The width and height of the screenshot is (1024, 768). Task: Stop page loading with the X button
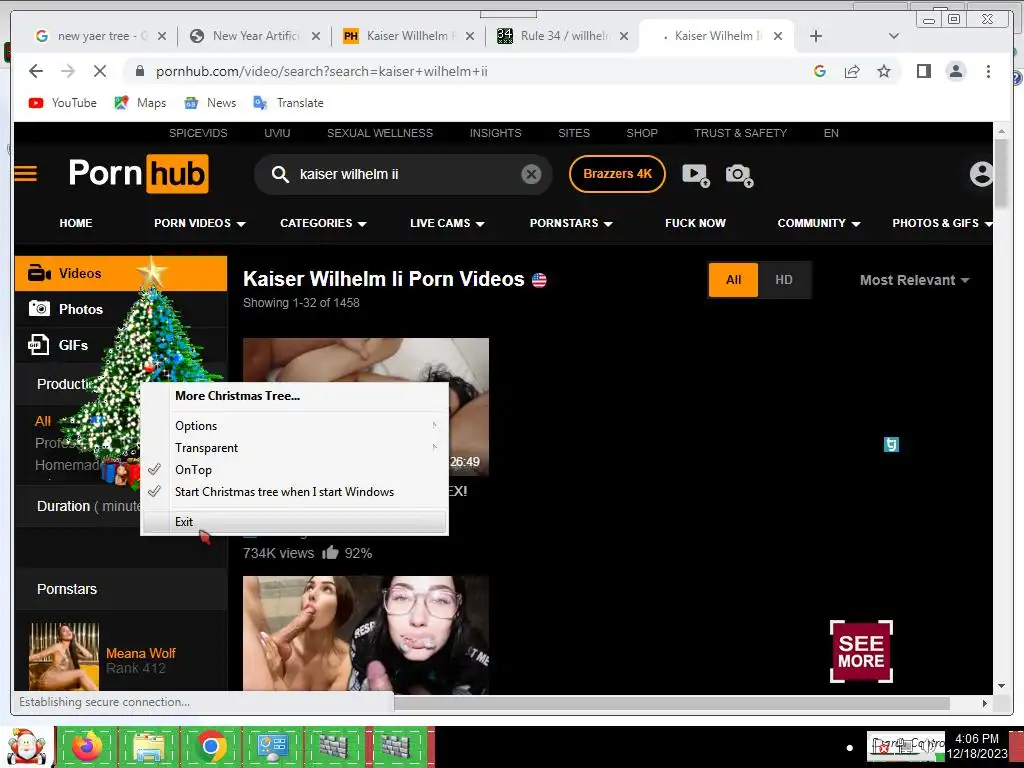tap(100, 71)
